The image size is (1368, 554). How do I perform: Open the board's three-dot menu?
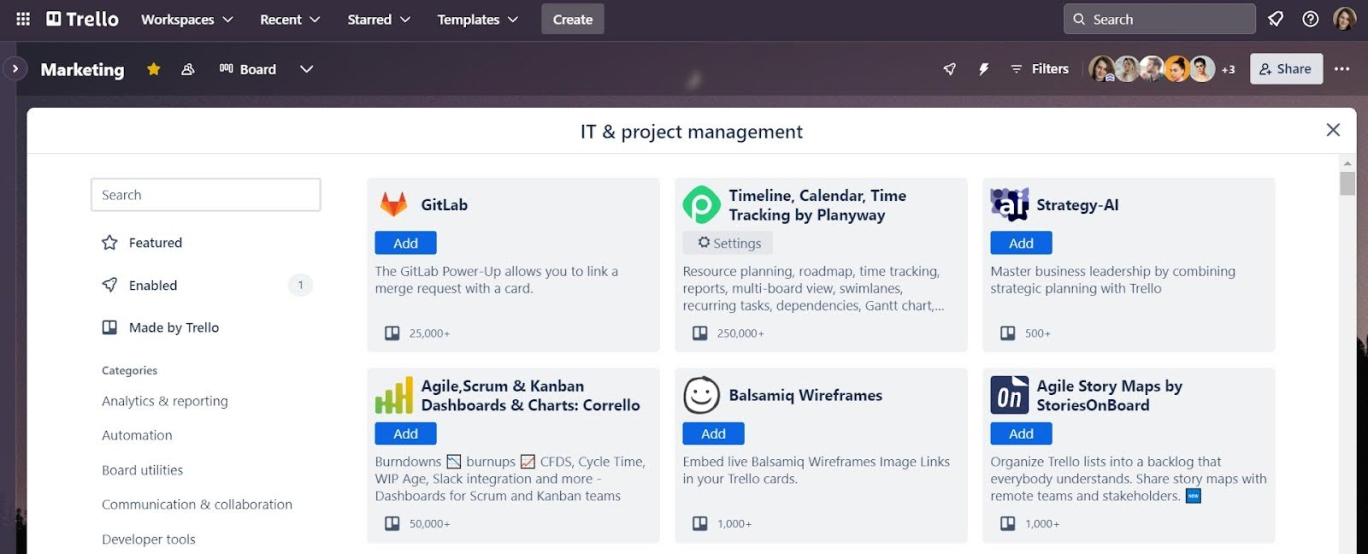click(x=1342, y=69)
